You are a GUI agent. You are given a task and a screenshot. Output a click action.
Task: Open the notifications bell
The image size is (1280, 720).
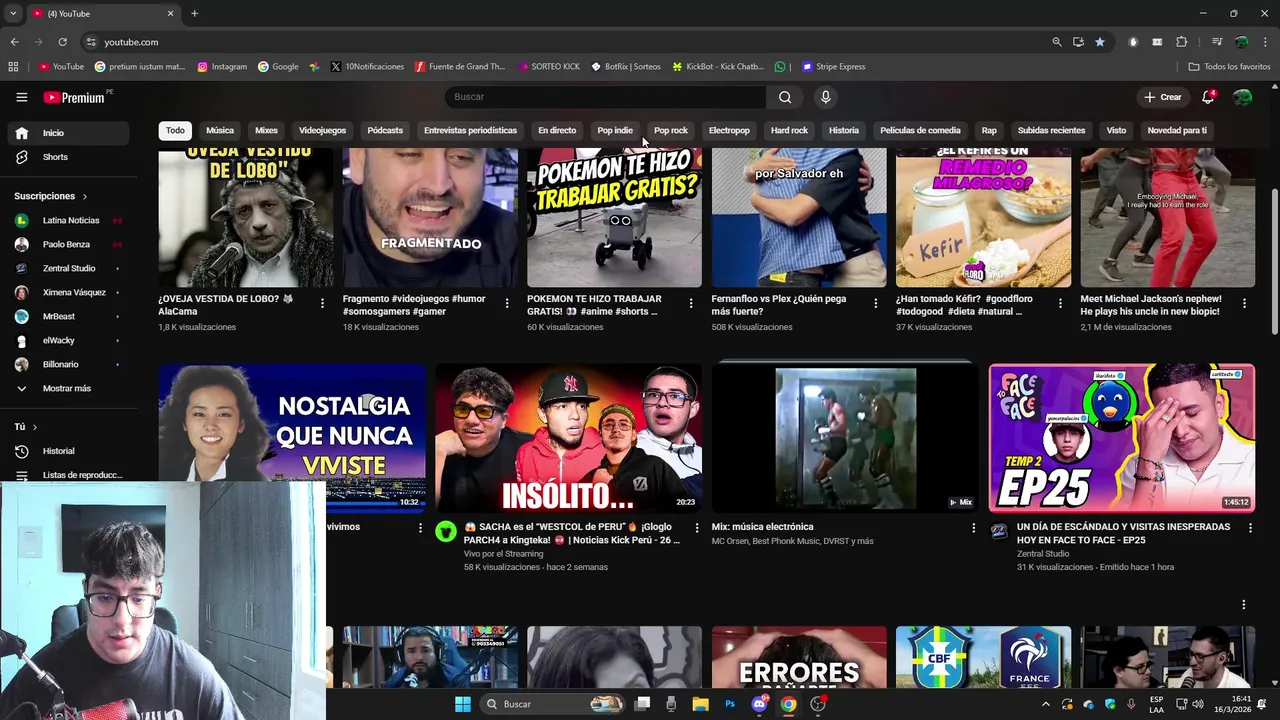point(1208,97)
